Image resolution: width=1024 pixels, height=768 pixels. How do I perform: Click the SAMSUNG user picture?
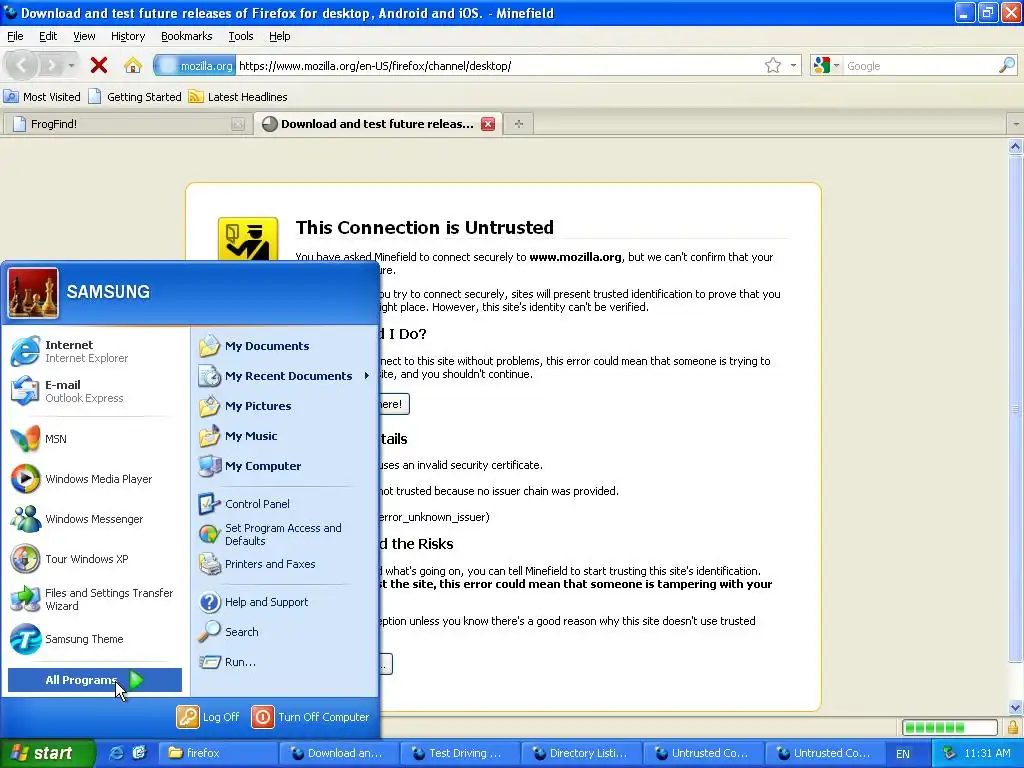coord(33,293)
